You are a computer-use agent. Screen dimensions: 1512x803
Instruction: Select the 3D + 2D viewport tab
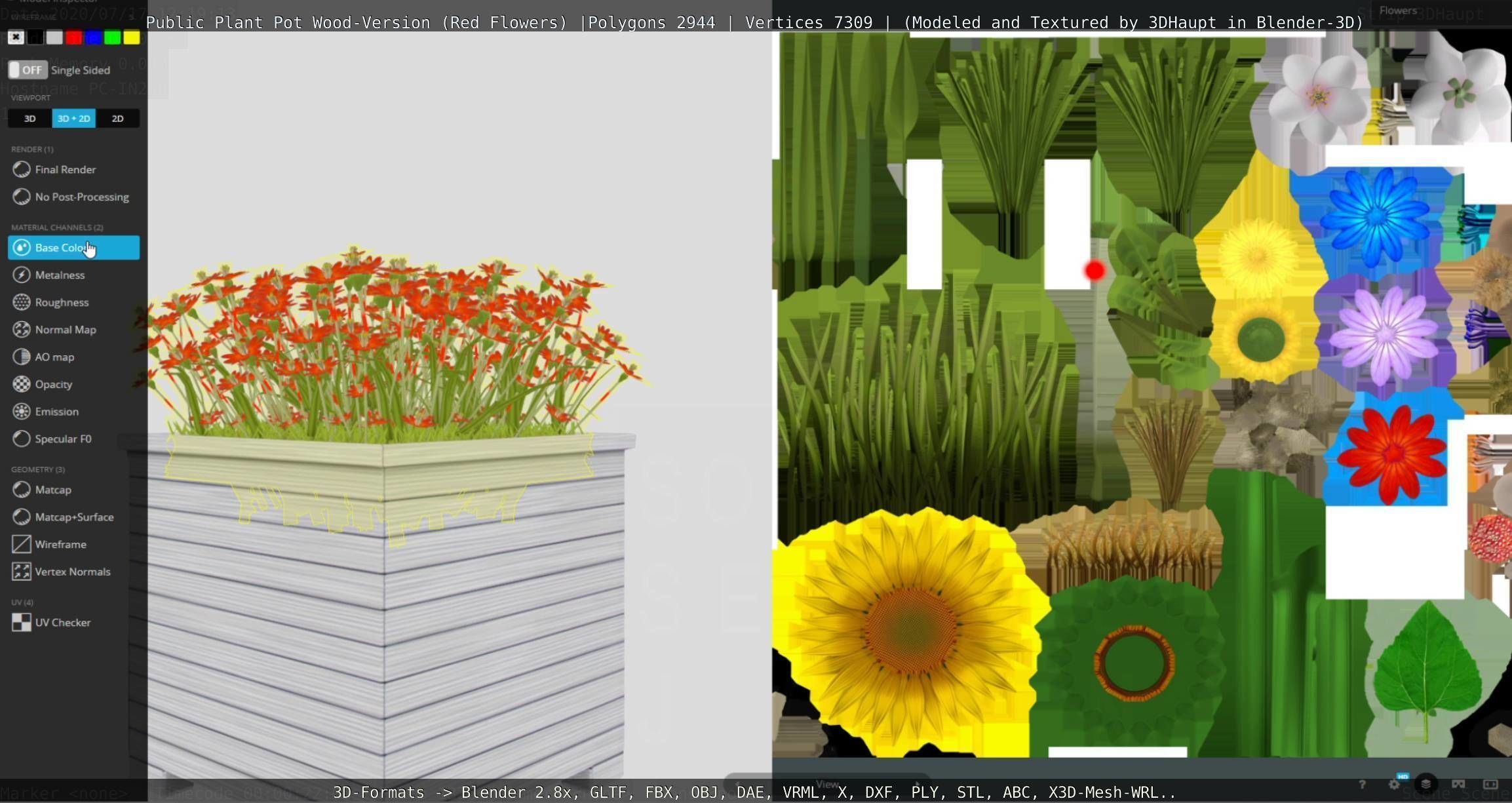pyautogui.click(x=73, y=119)
